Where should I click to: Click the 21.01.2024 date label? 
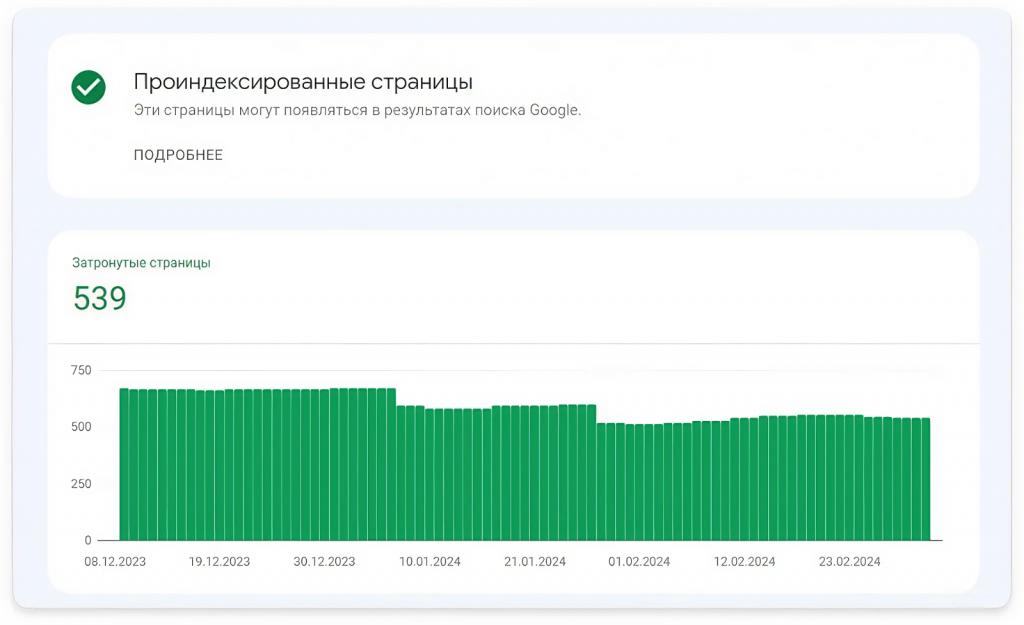[535, 562]
